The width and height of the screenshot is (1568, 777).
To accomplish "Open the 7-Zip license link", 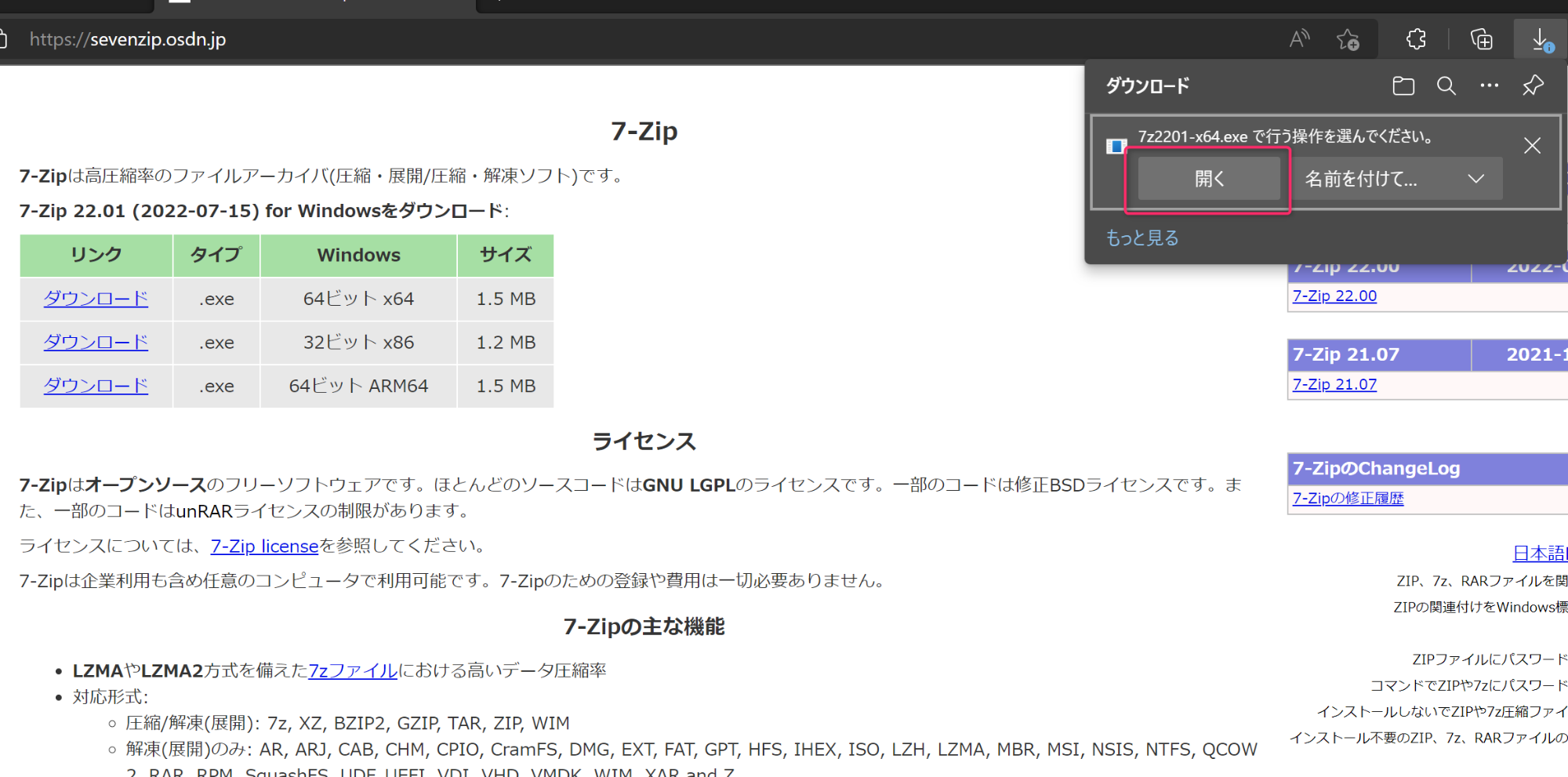I will point(264,546).
